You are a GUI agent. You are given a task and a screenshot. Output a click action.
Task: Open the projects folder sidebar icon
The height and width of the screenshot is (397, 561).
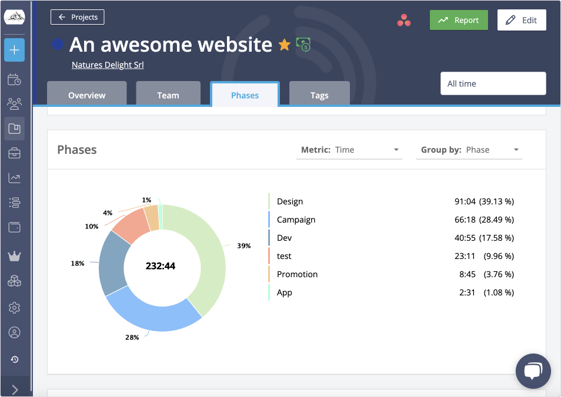pos(14,128)
